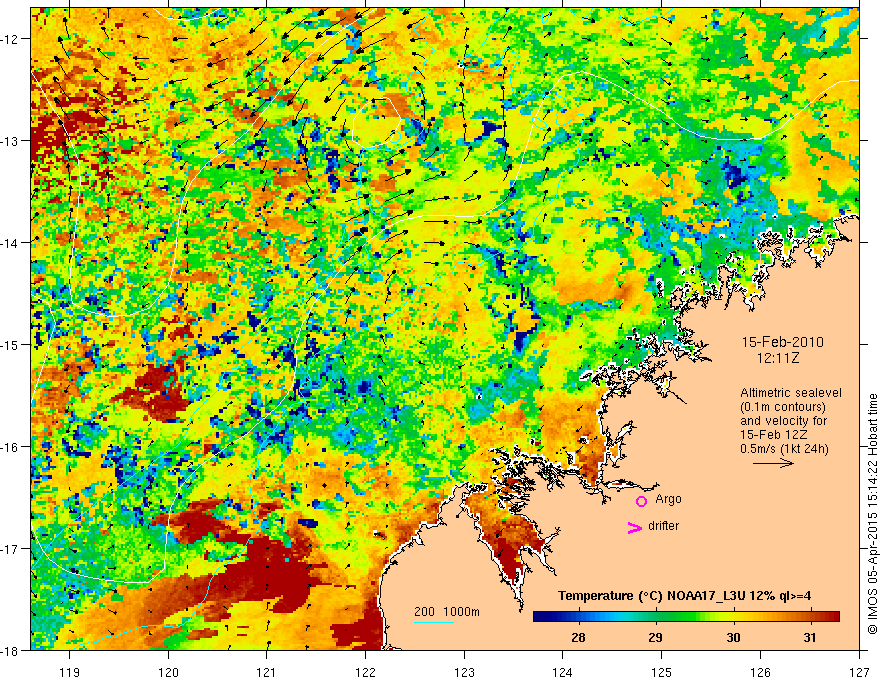The image size is (880, 680).
Task: Click the magenta drifter arrow legend marker
Action: point(634,528)
